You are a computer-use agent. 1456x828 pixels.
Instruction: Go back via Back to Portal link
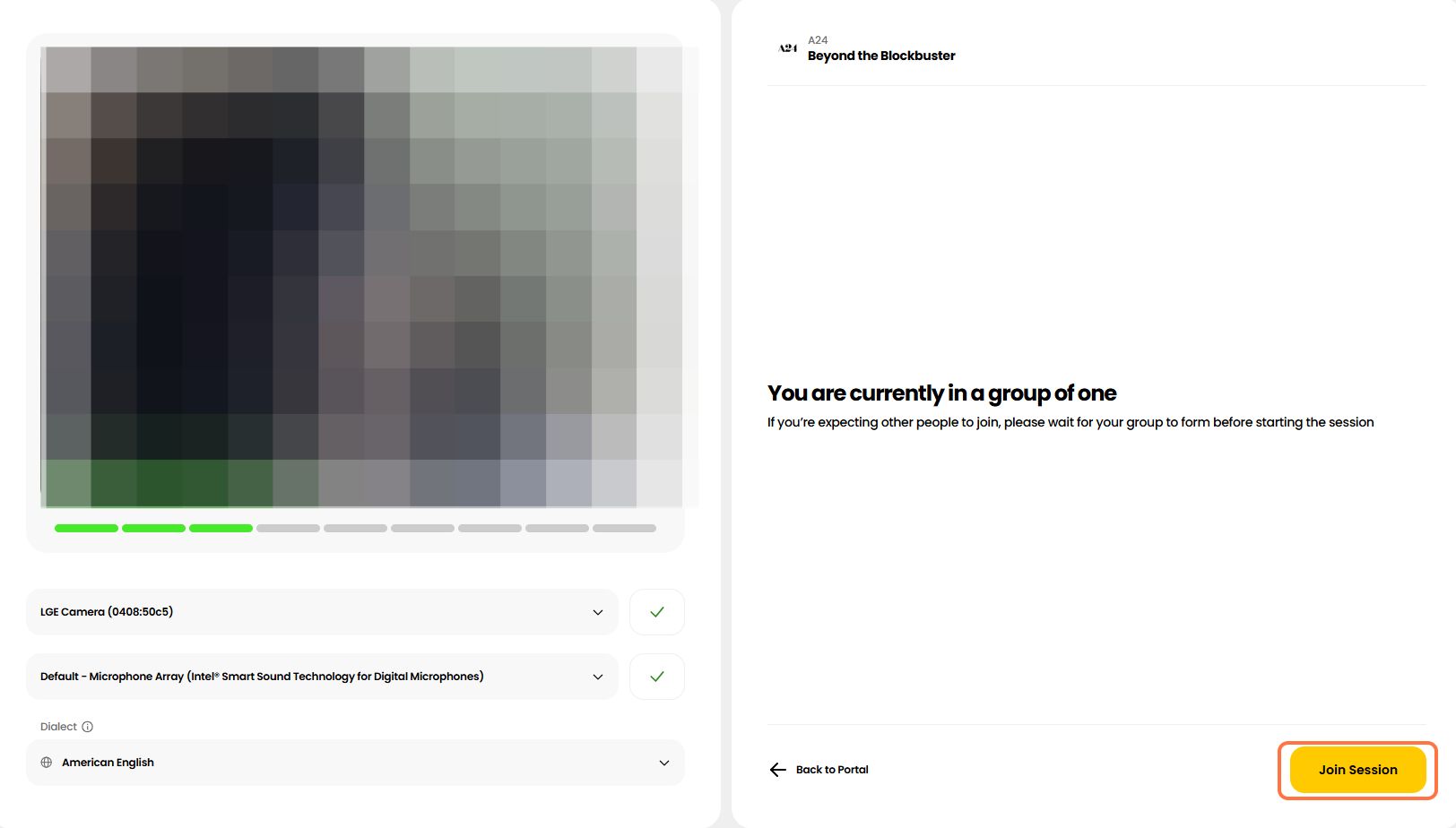tap(819, 770)
